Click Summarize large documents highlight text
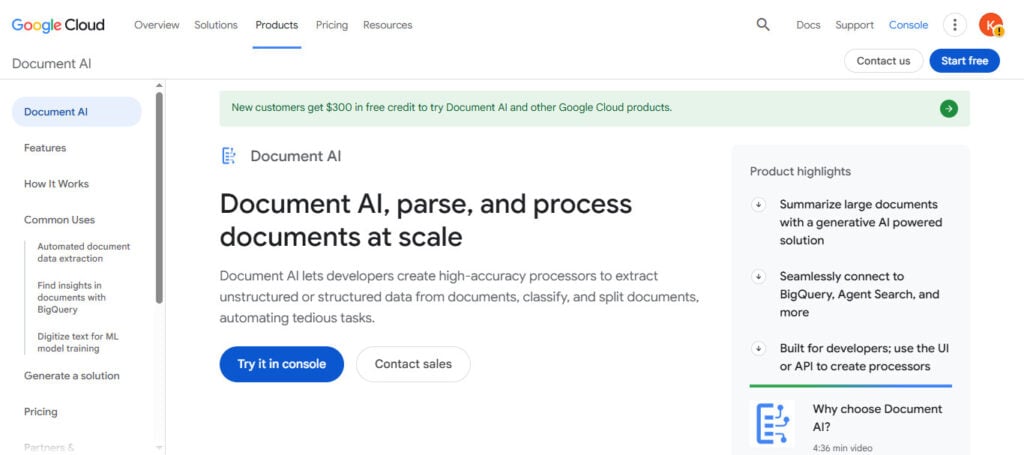The height and width of the screenshot is (455, 1024). (x=861, y=223)
